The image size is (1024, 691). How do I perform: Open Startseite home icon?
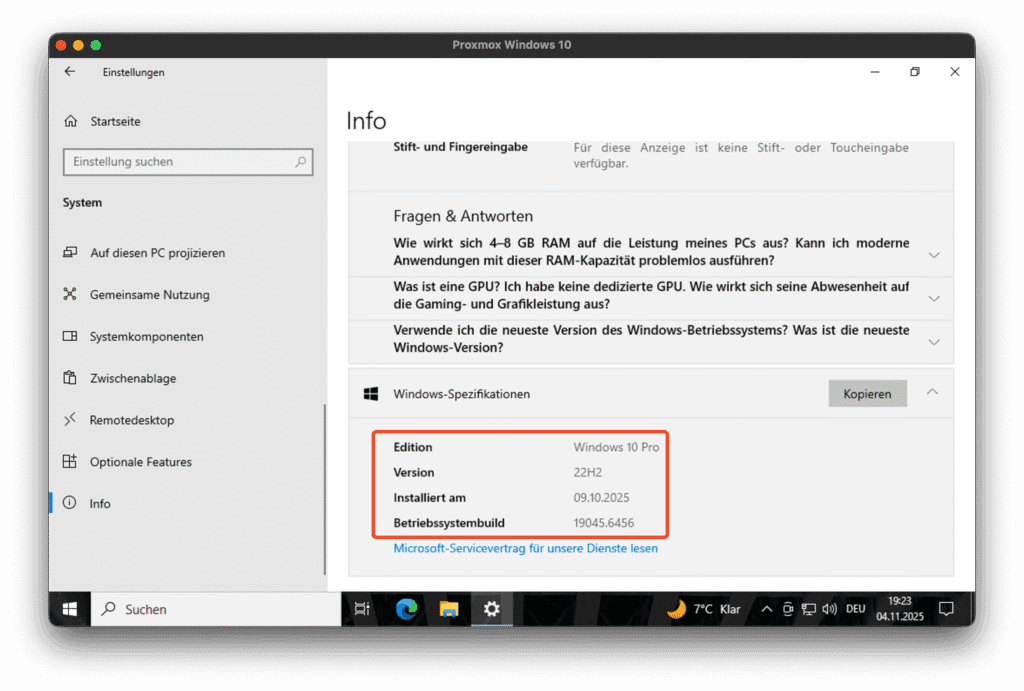[70, 121]
